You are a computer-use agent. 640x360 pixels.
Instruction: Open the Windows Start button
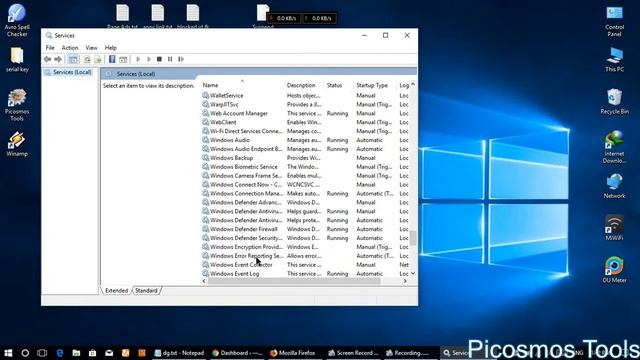(8, 353)
